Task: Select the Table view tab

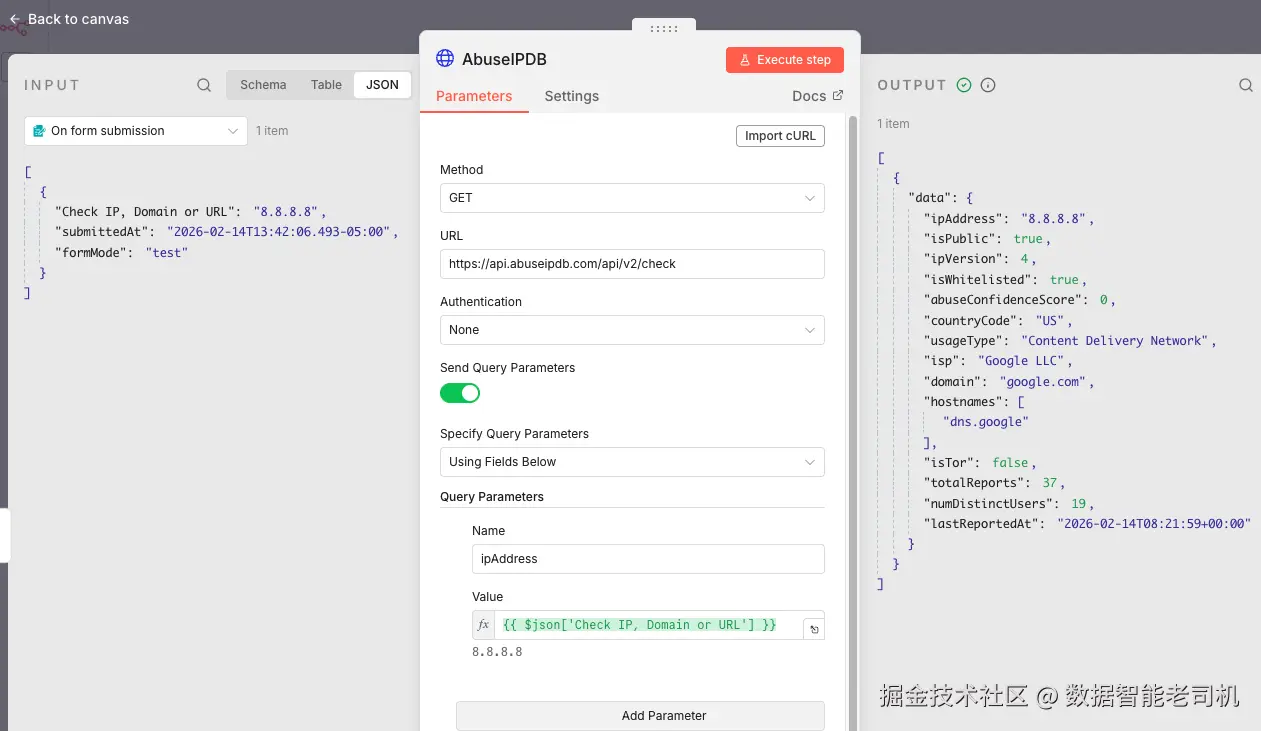Action: 326,85
